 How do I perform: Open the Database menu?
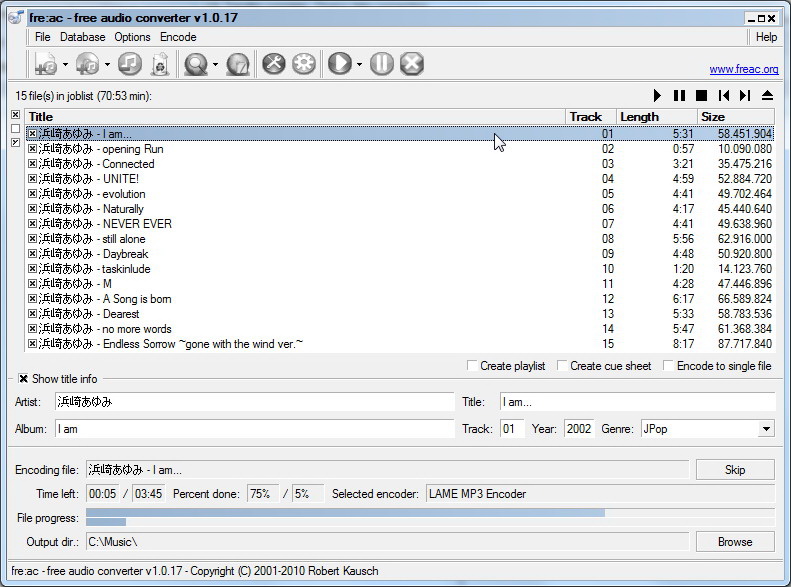click(82, 37)
